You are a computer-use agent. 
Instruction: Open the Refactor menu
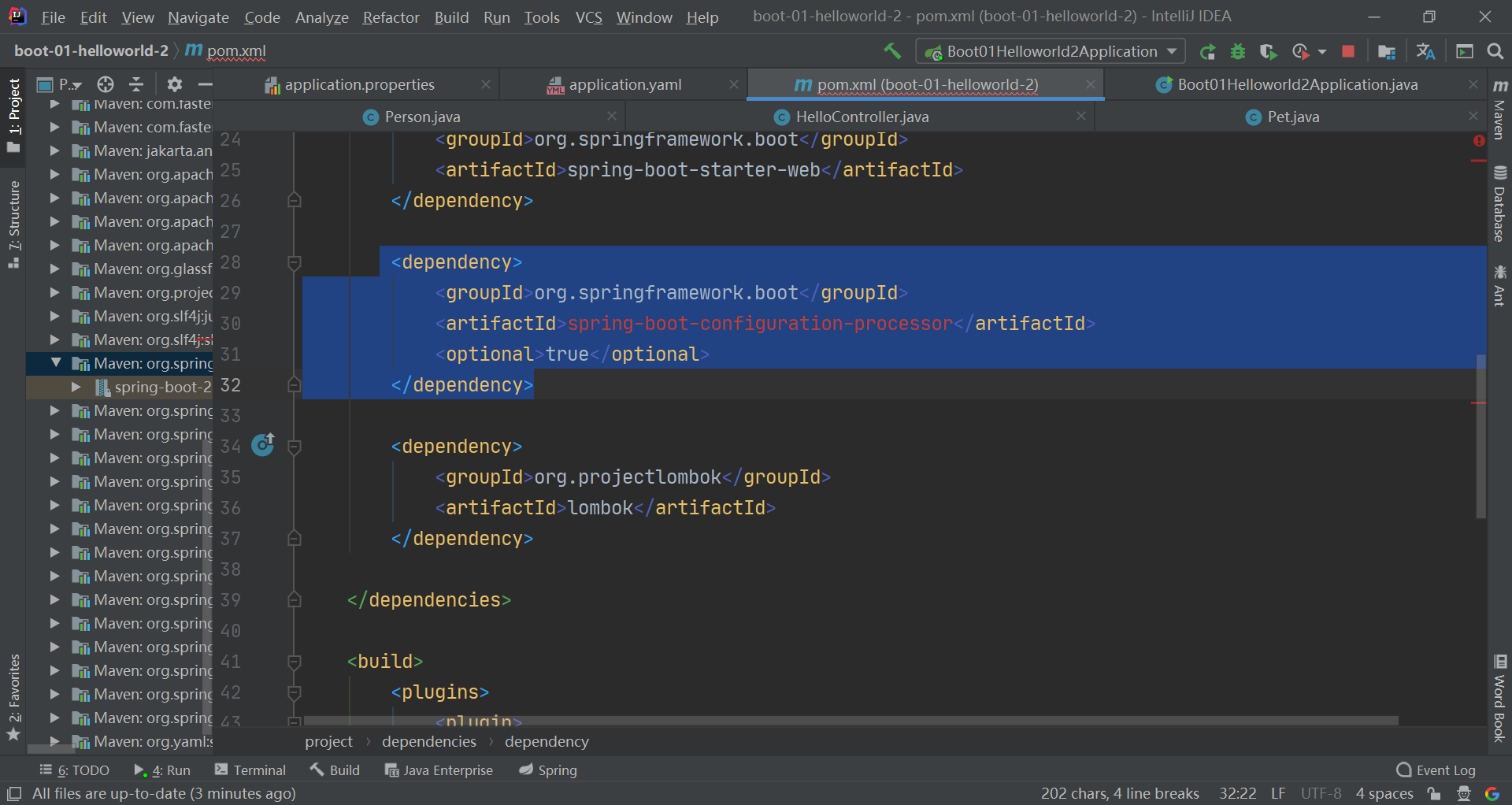tap(391, 17)
